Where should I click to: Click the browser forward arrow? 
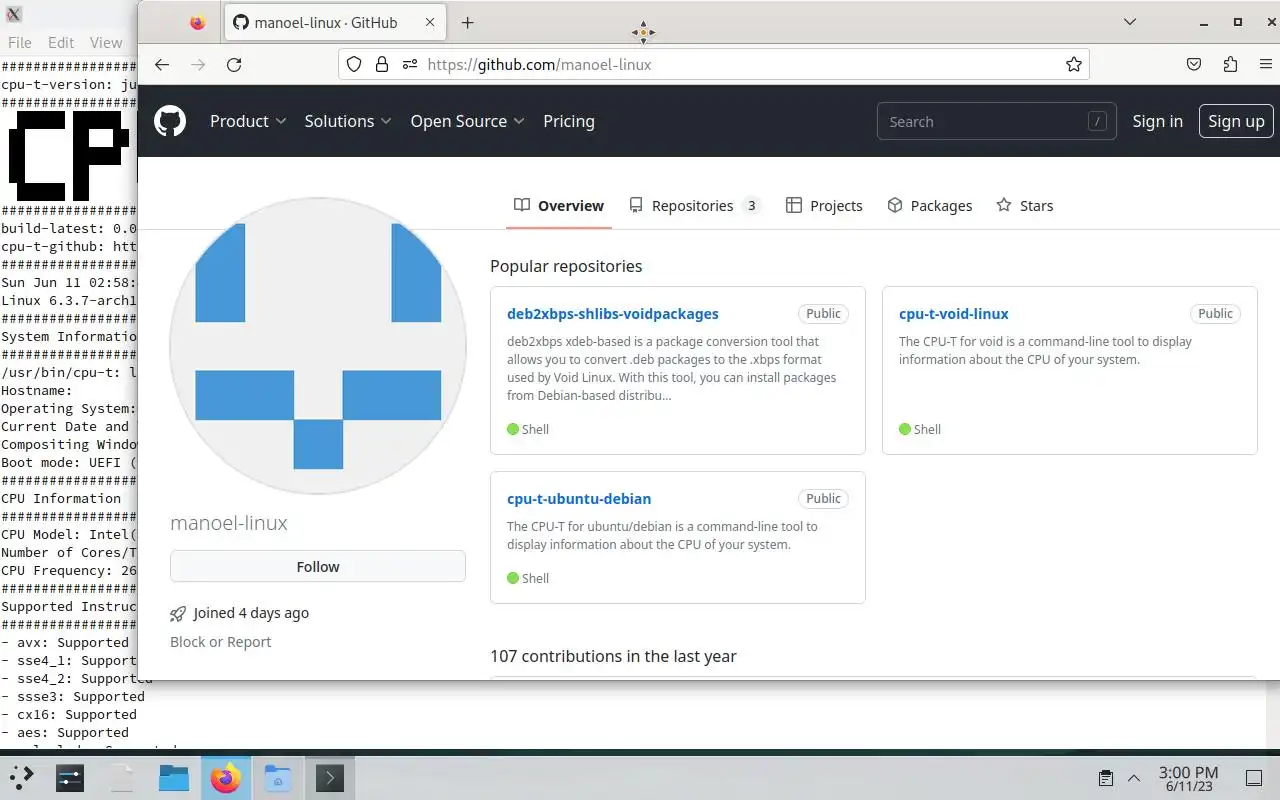click(198, 64)
